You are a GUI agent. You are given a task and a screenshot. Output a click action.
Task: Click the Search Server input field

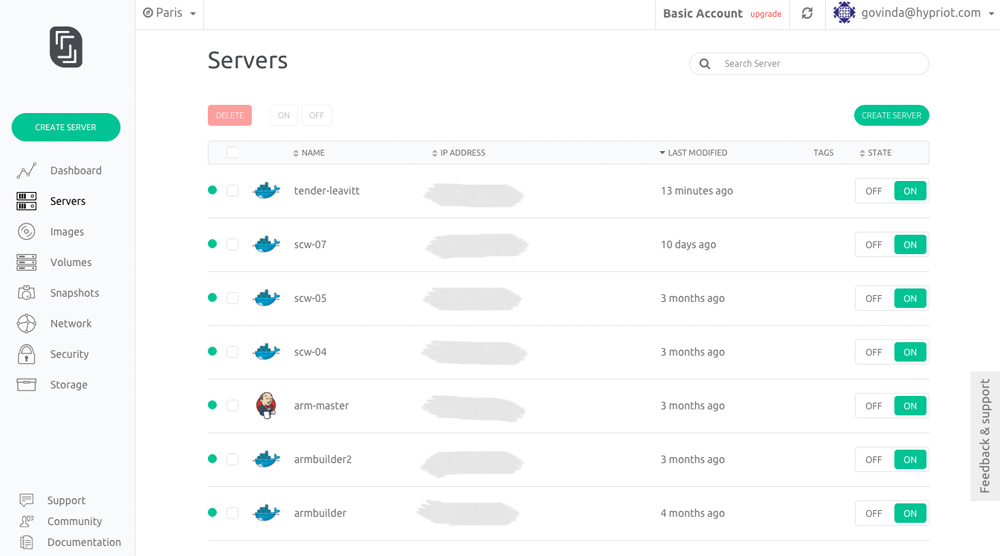[x=820, y=64]
